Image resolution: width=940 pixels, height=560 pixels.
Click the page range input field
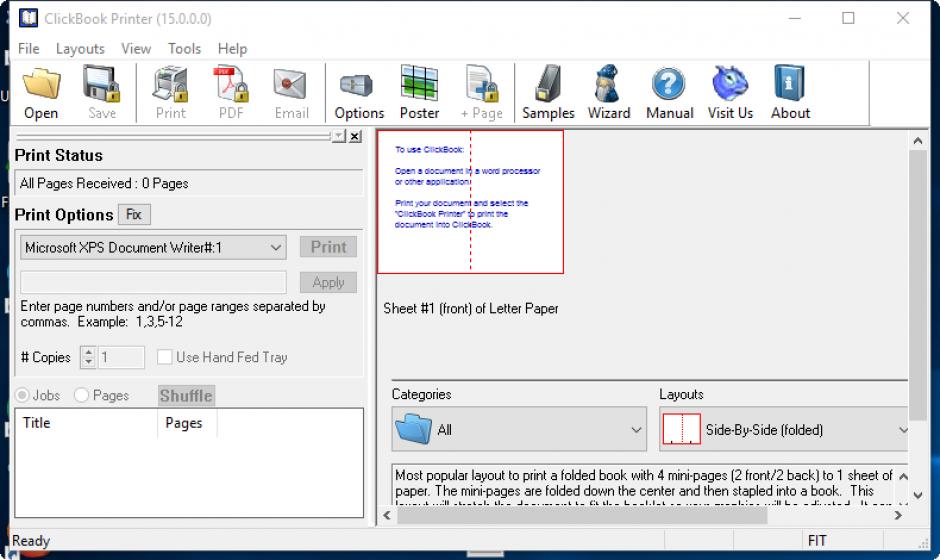tap(153, 282)
